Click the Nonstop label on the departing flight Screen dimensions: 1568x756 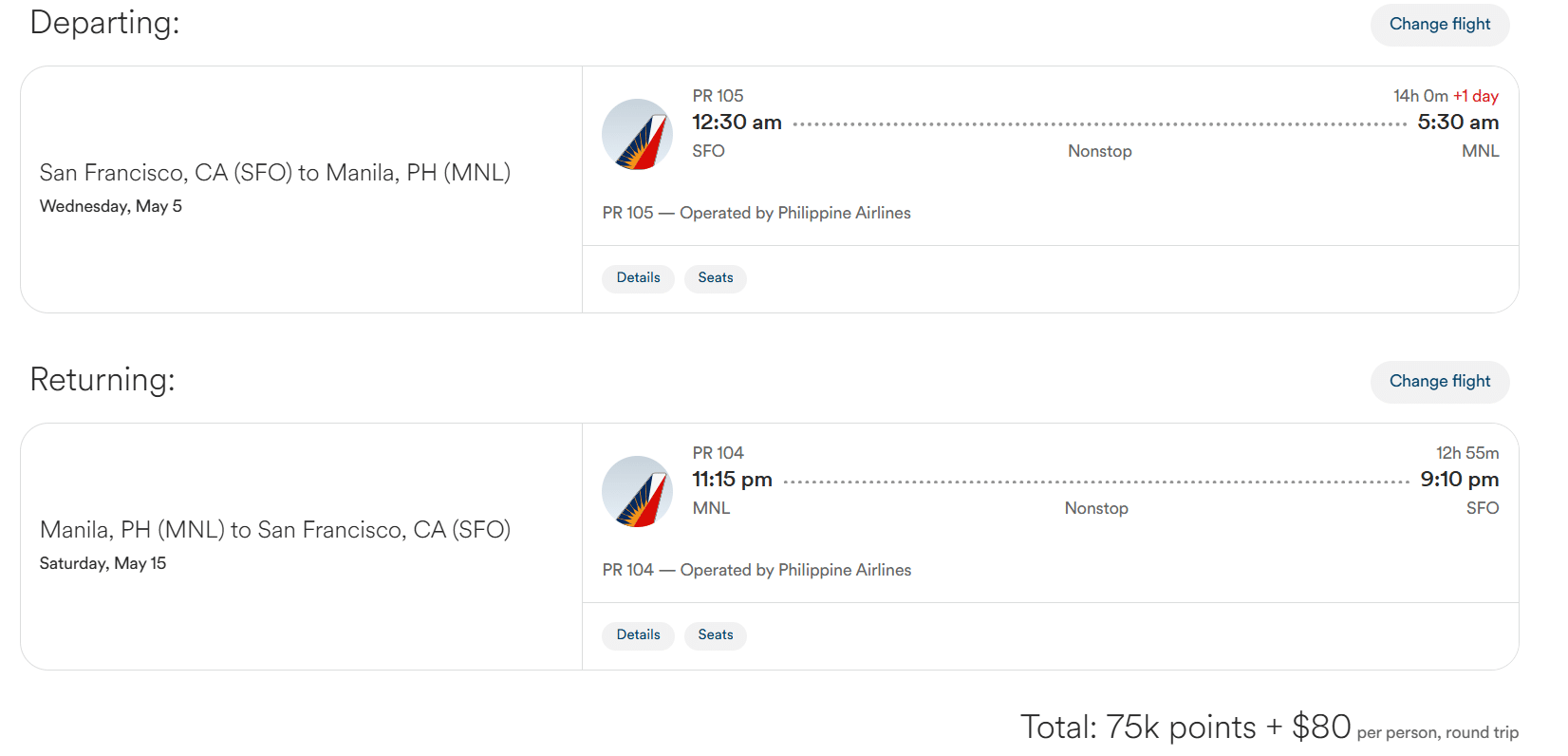[x=1099, y=151]
